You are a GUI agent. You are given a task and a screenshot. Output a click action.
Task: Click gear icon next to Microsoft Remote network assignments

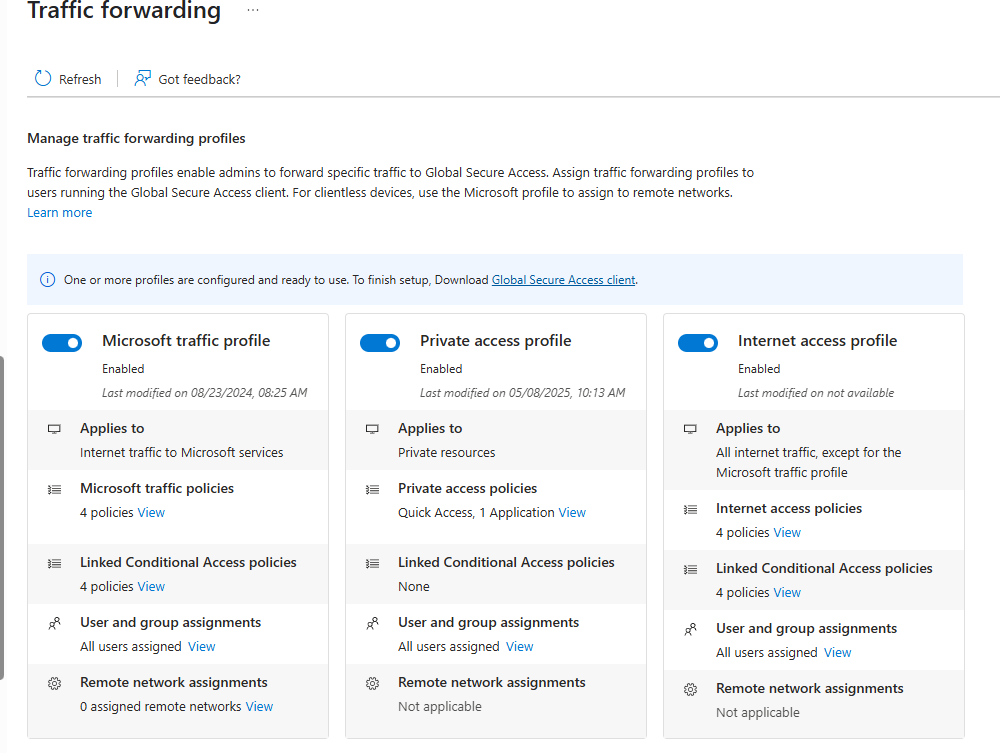pos(54,683)
